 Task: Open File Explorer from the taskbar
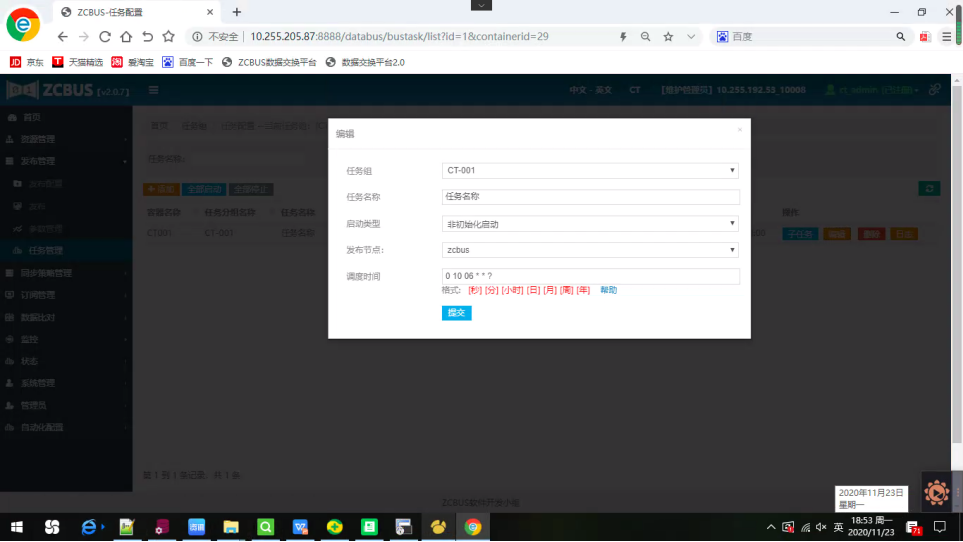(231, 527)
